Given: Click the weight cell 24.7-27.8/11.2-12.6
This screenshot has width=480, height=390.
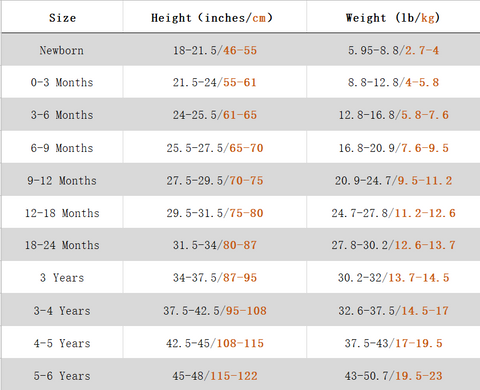Looking at the screenshot, I should [393, 212].
